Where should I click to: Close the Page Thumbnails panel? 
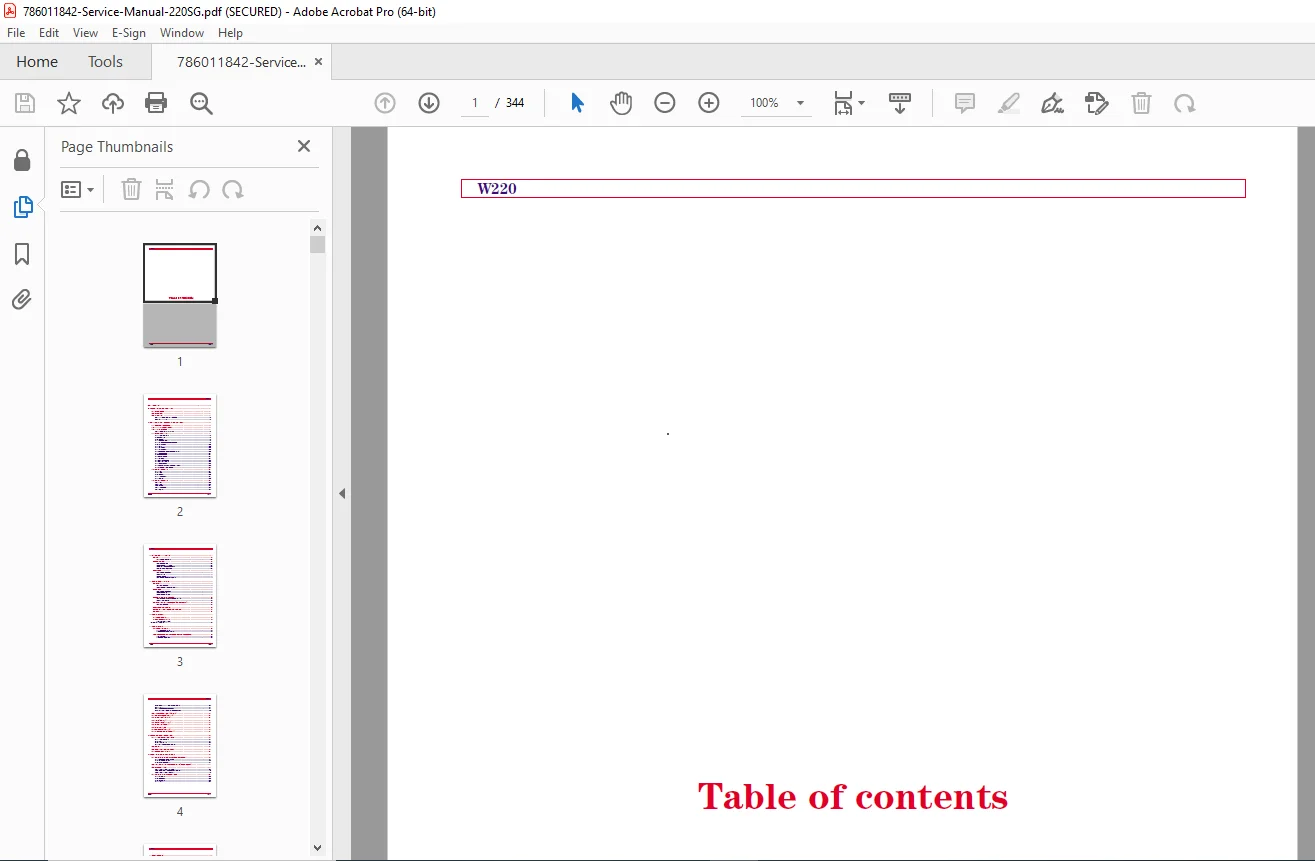tap(304, 146)
